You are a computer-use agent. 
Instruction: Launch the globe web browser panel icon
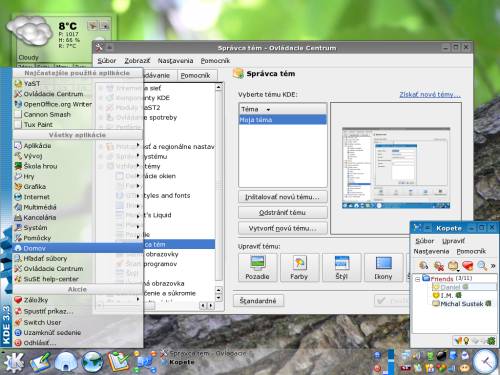(92, 362)
